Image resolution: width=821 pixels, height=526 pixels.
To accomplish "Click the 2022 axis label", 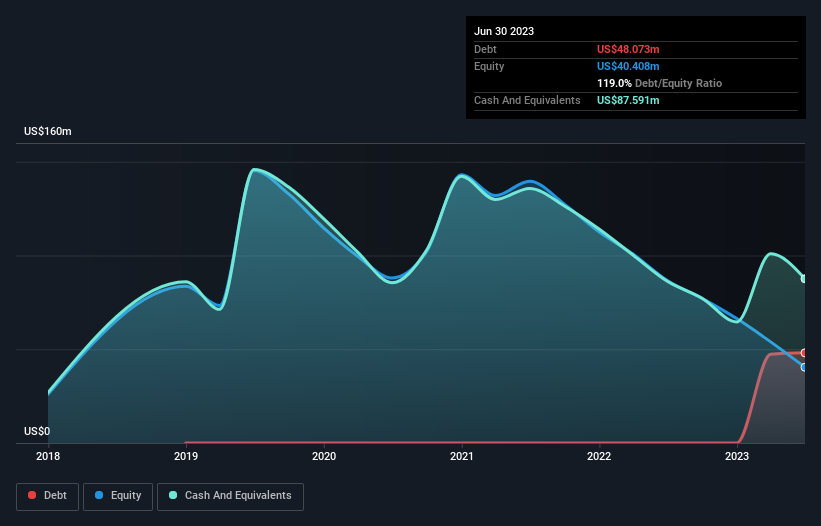I will 599,456.
